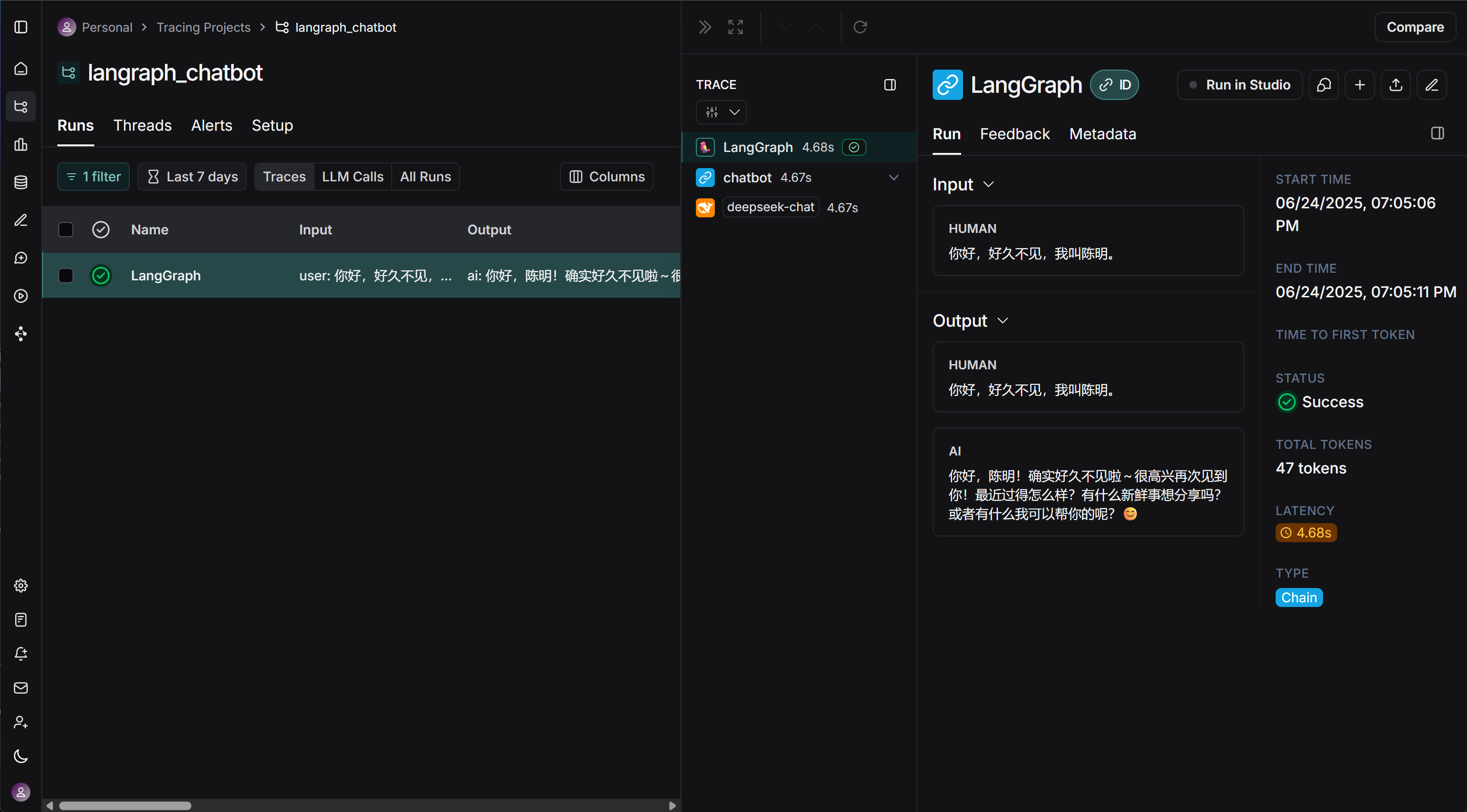Viewport: 1467px width, 812px height.
Task: Select deepseek-chat node in trace tree
Action: tap(799, 207)
